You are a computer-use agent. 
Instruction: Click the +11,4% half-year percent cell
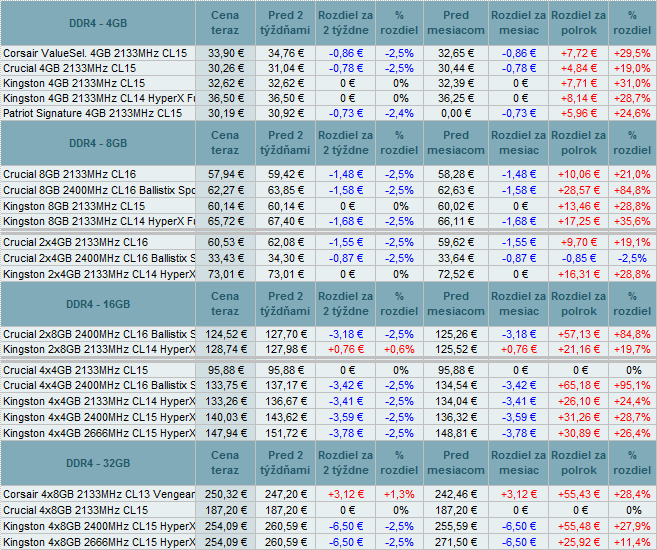(632, 542)
